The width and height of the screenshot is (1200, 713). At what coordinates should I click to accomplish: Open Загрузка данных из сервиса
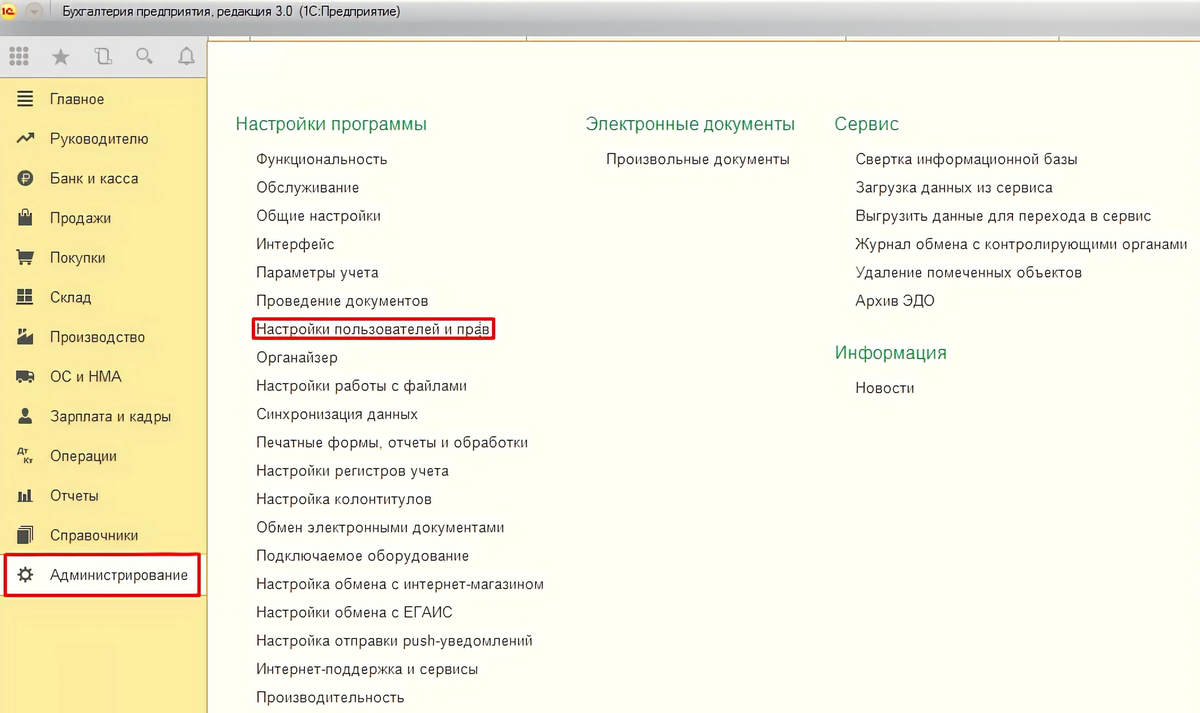point(954,187)
